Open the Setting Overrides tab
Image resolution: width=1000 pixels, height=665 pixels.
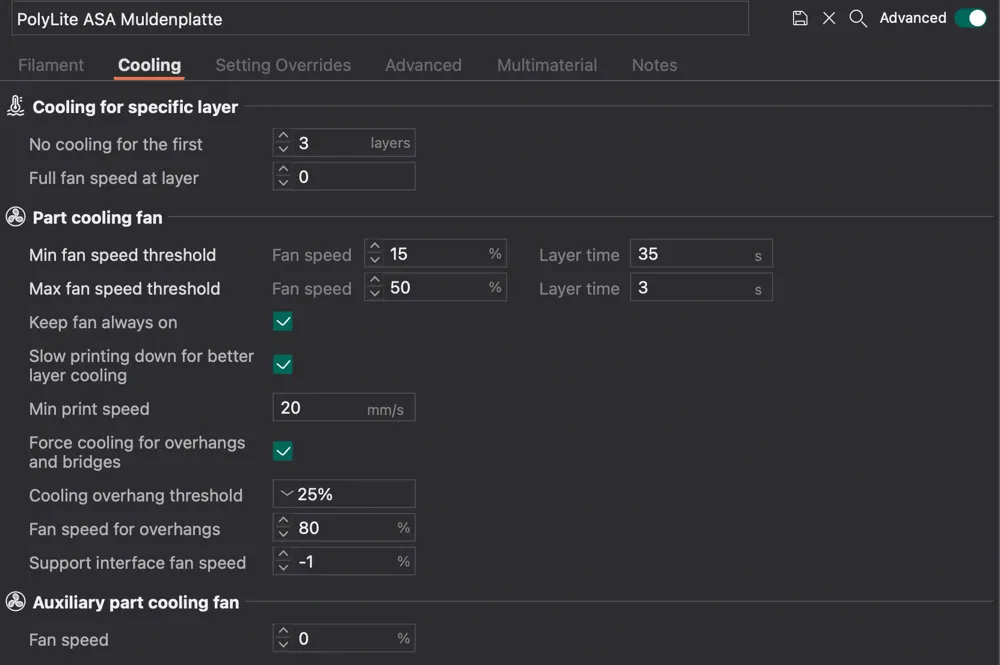click(283, 65)
